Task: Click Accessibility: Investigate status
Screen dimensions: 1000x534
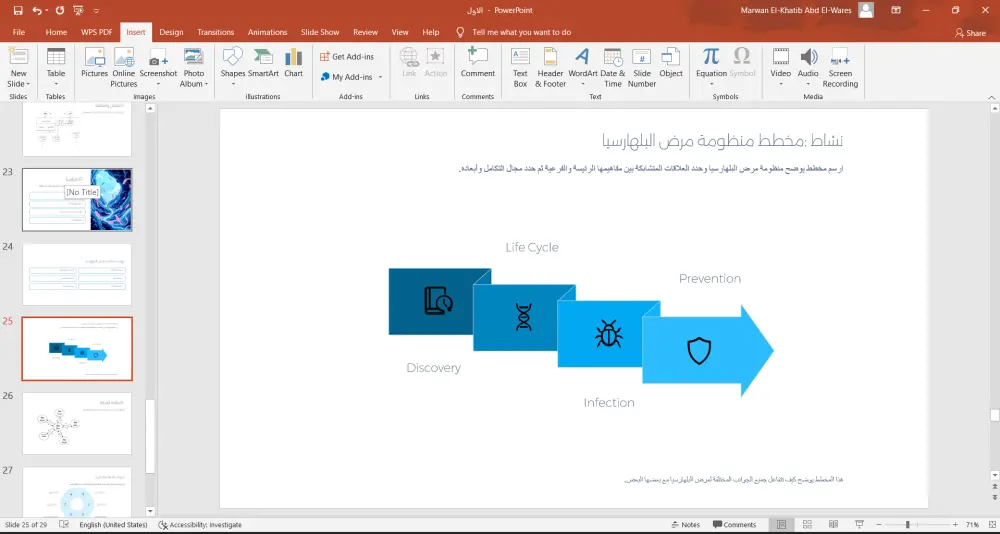Action: (200, 524)
